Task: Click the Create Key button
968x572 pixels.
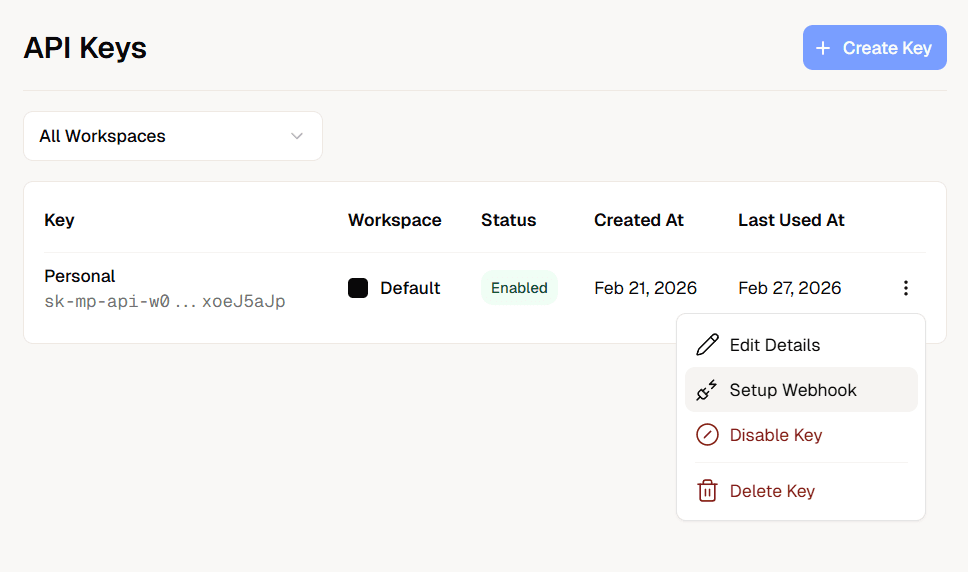Action: (874, 48)
